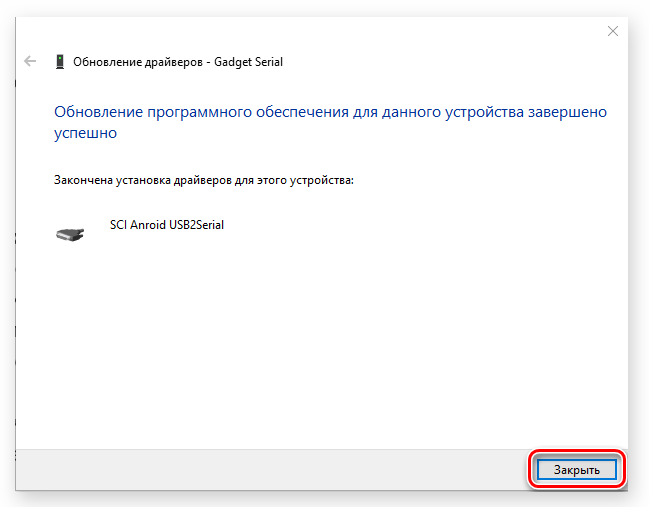Screen dimensions: 649x507
Task: Click the Обновление драйверов title text
Action: 138,62
